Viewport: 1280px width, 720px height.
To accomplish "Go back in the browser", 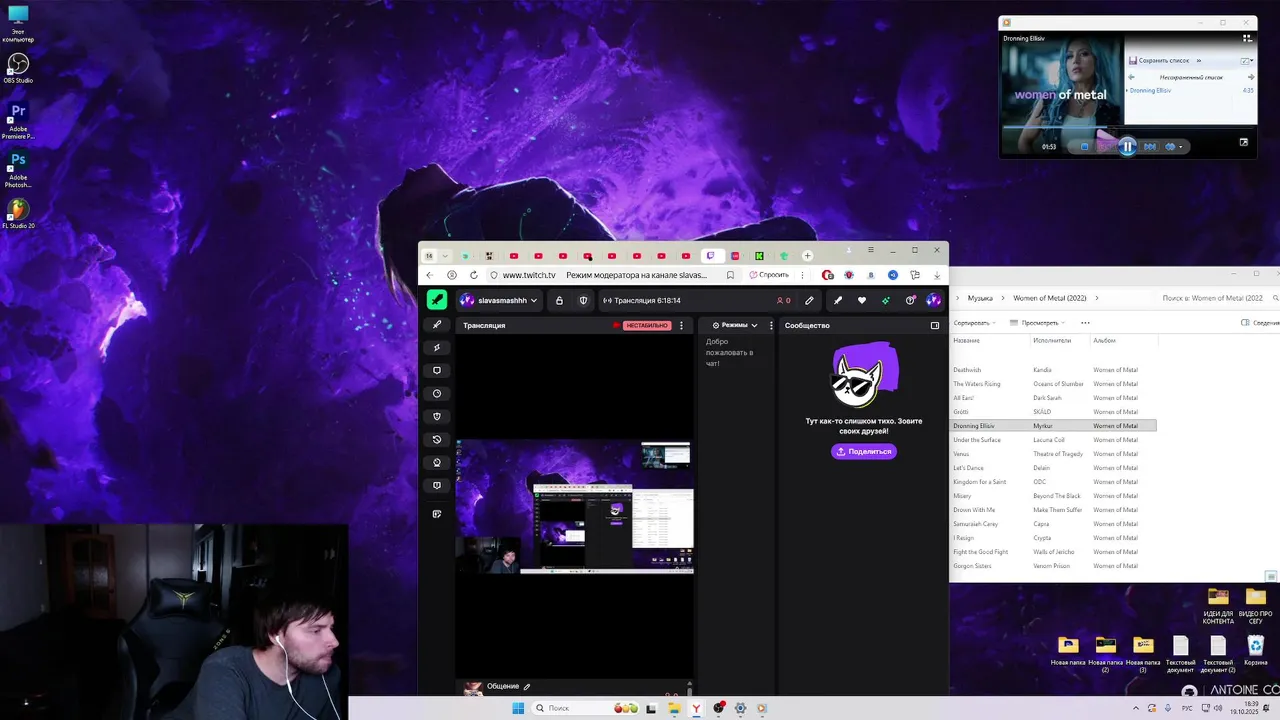I will pyautogui.click(x=430, y=275).
